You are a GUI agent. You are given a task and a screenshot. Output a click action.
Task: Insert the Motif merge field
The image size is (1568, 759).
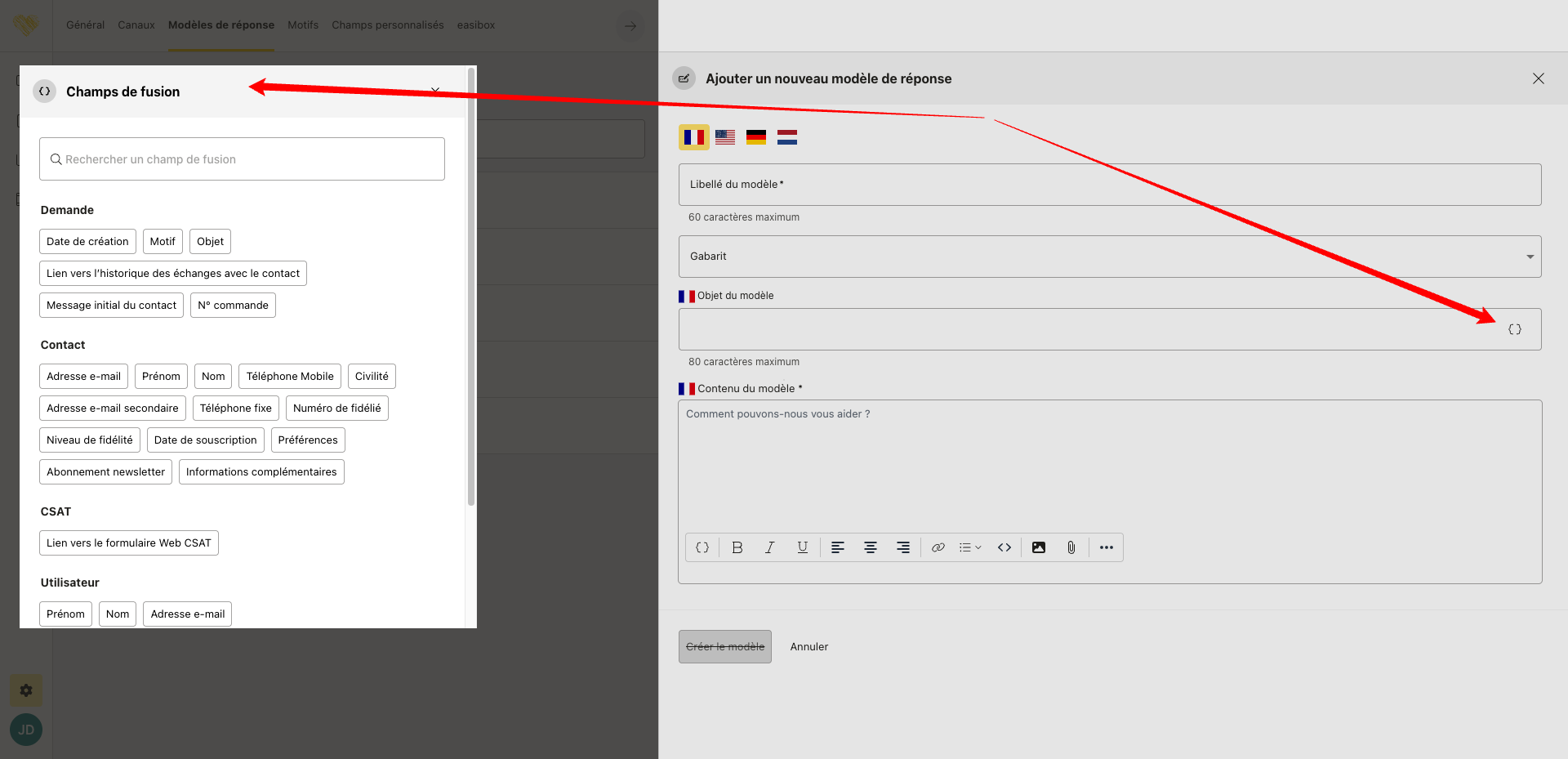163,241
